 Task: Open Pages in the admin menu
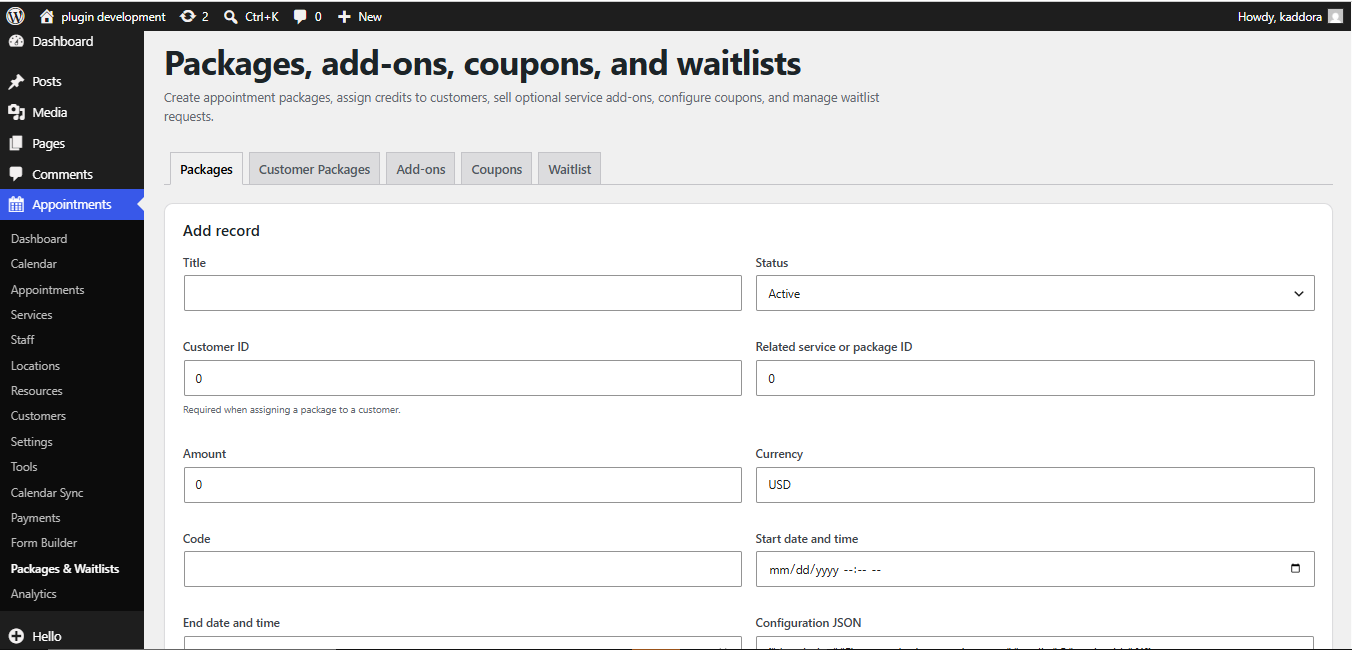(x=72, y=143)
